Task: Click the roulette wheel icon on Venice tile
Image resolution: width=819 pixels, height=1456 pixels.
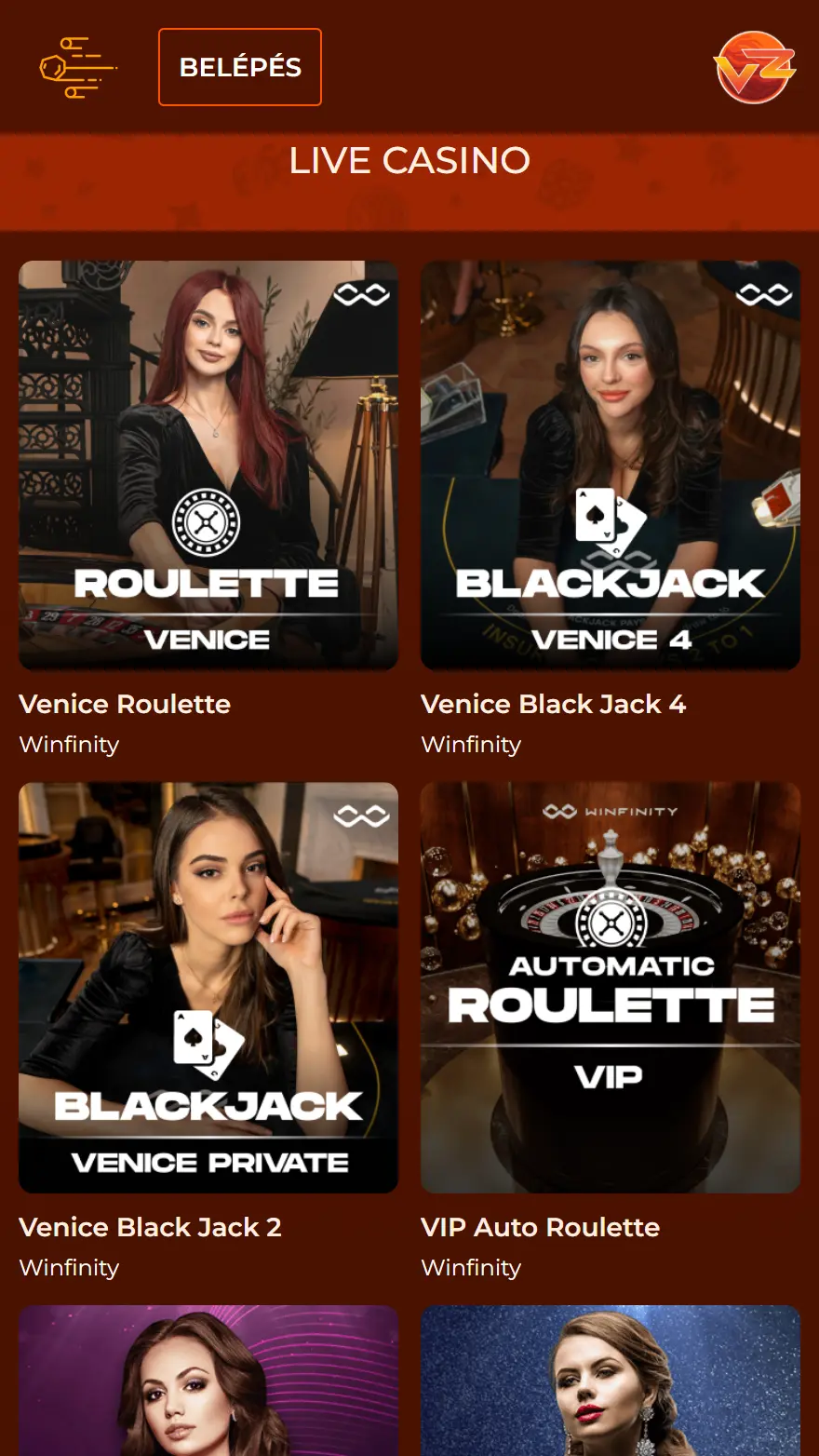Action: point(207,521)
